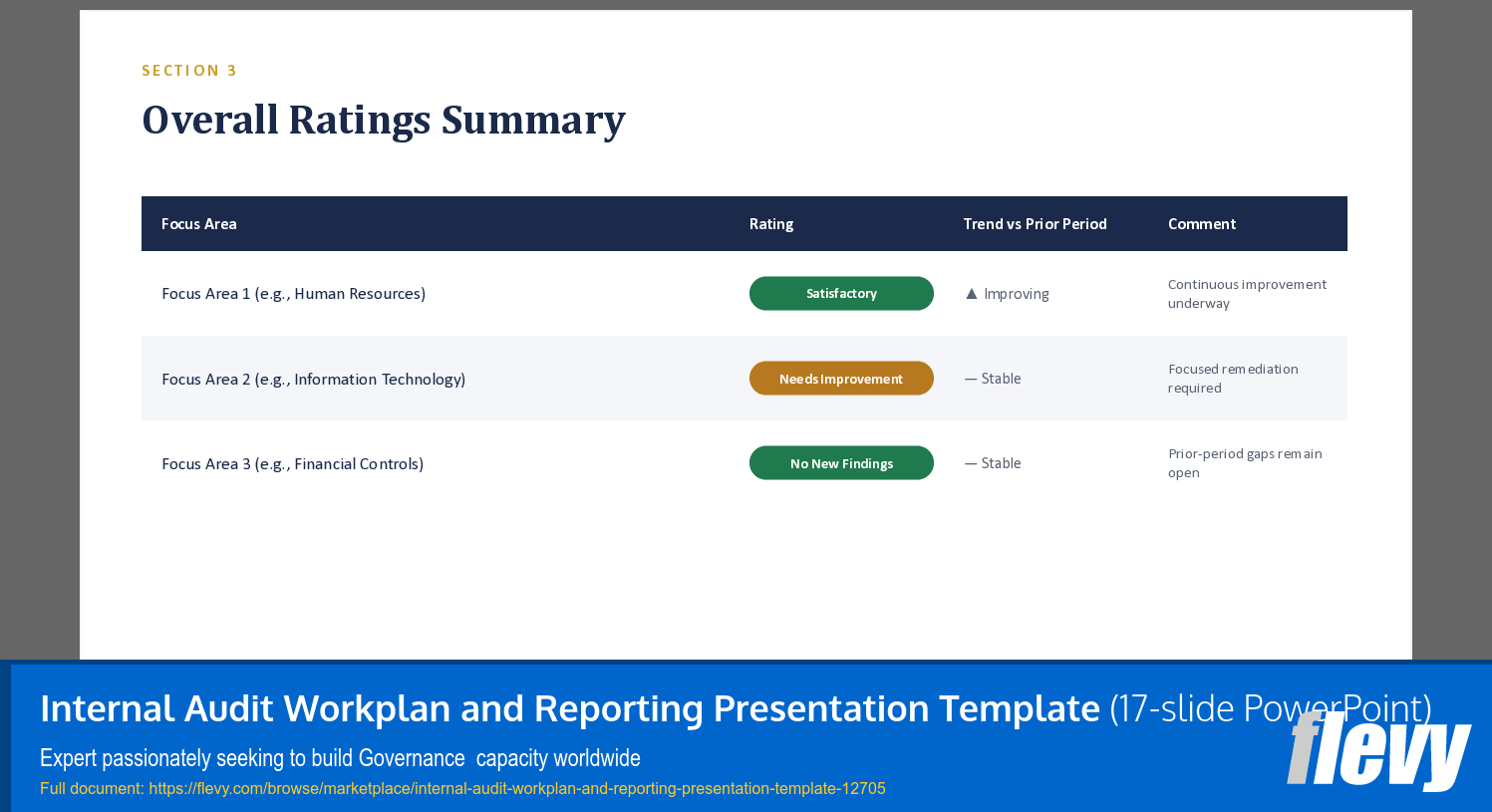1492x812 pixels.
Task: Select 'Focused remediation required' comment
Action: click(1233, 379)
